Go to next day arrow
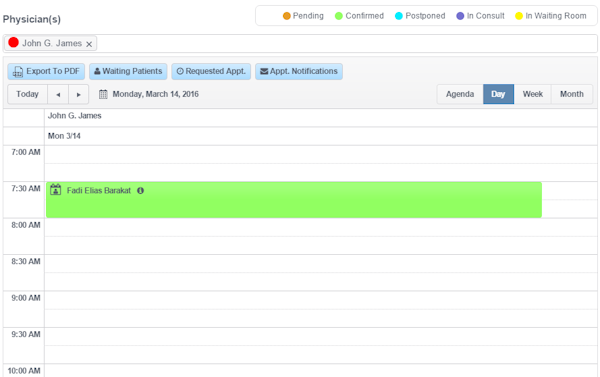Image resolution: width=600 pixels, height=377 pixels. [x=78, y=95]
